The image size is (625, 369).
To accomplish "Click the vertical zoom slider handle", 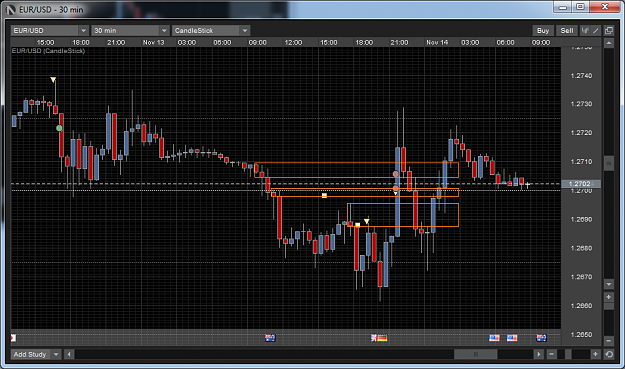I will pyautogui.click(x=609, y=306).
